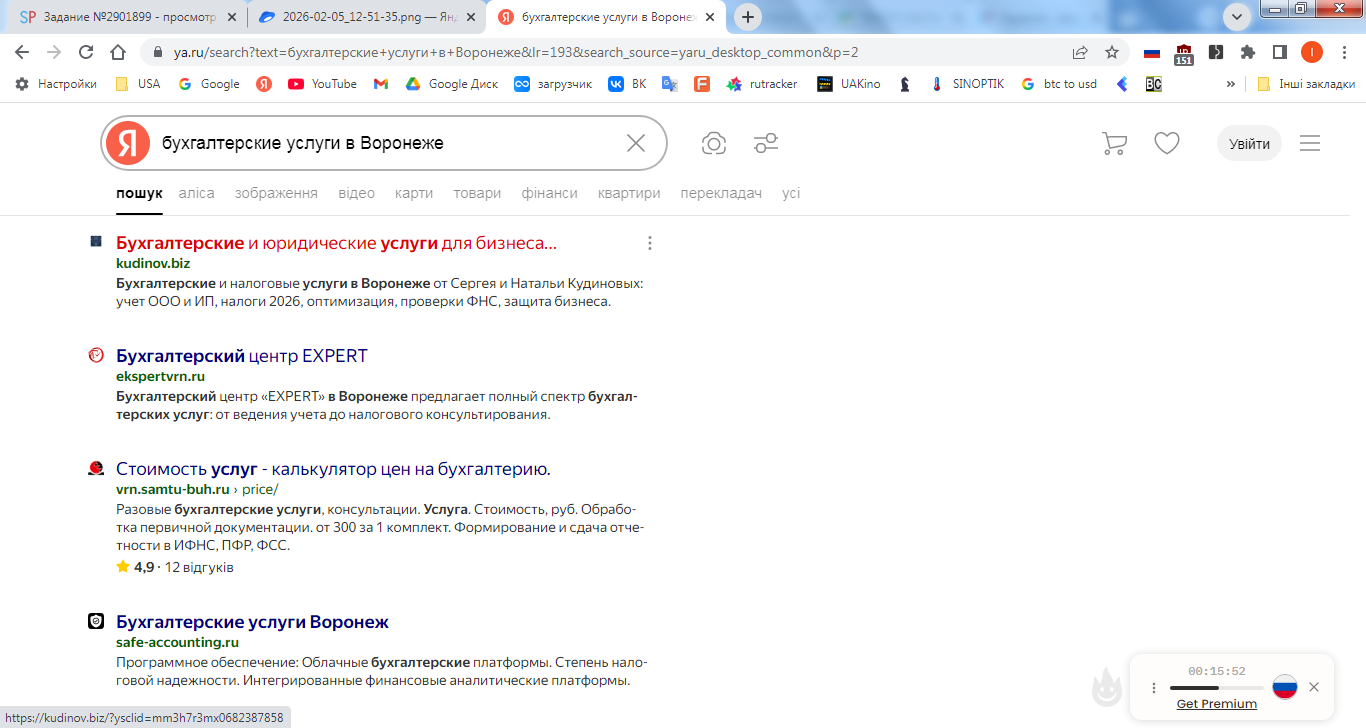Open the timer widget options menu

tap(1154, 687)
